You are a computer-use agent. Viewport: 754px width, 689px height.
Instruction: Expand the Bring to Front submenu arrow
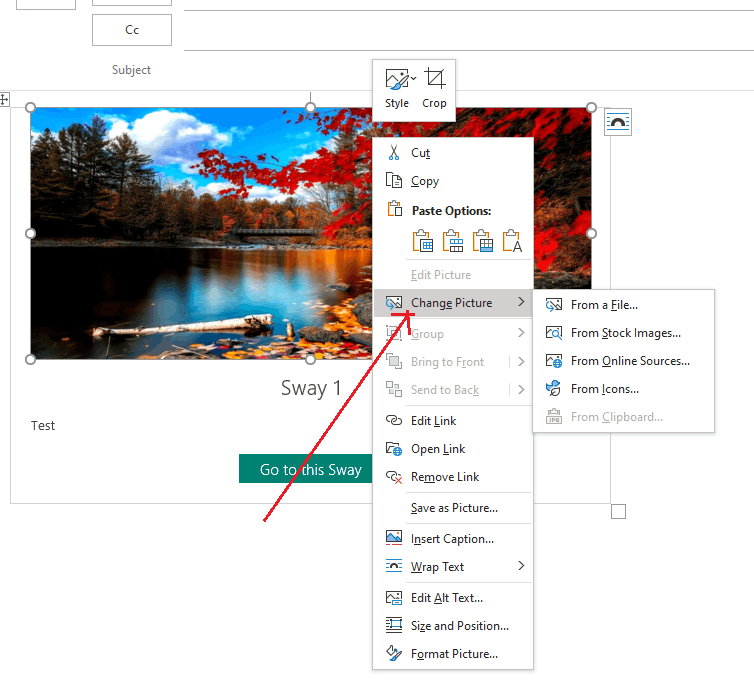click(521, 362)
